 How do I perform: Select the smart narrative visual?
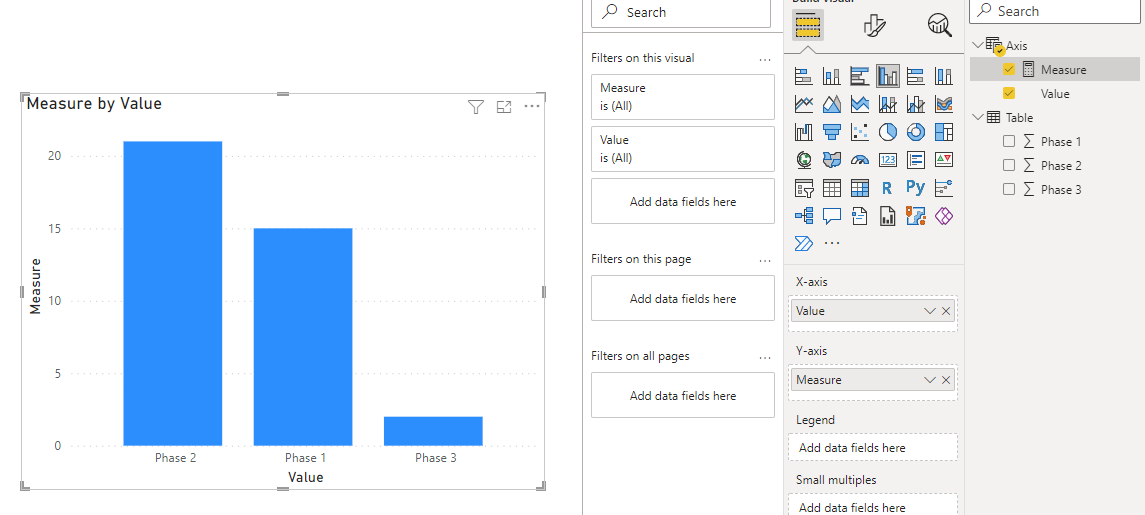click(x=859, y=216)
